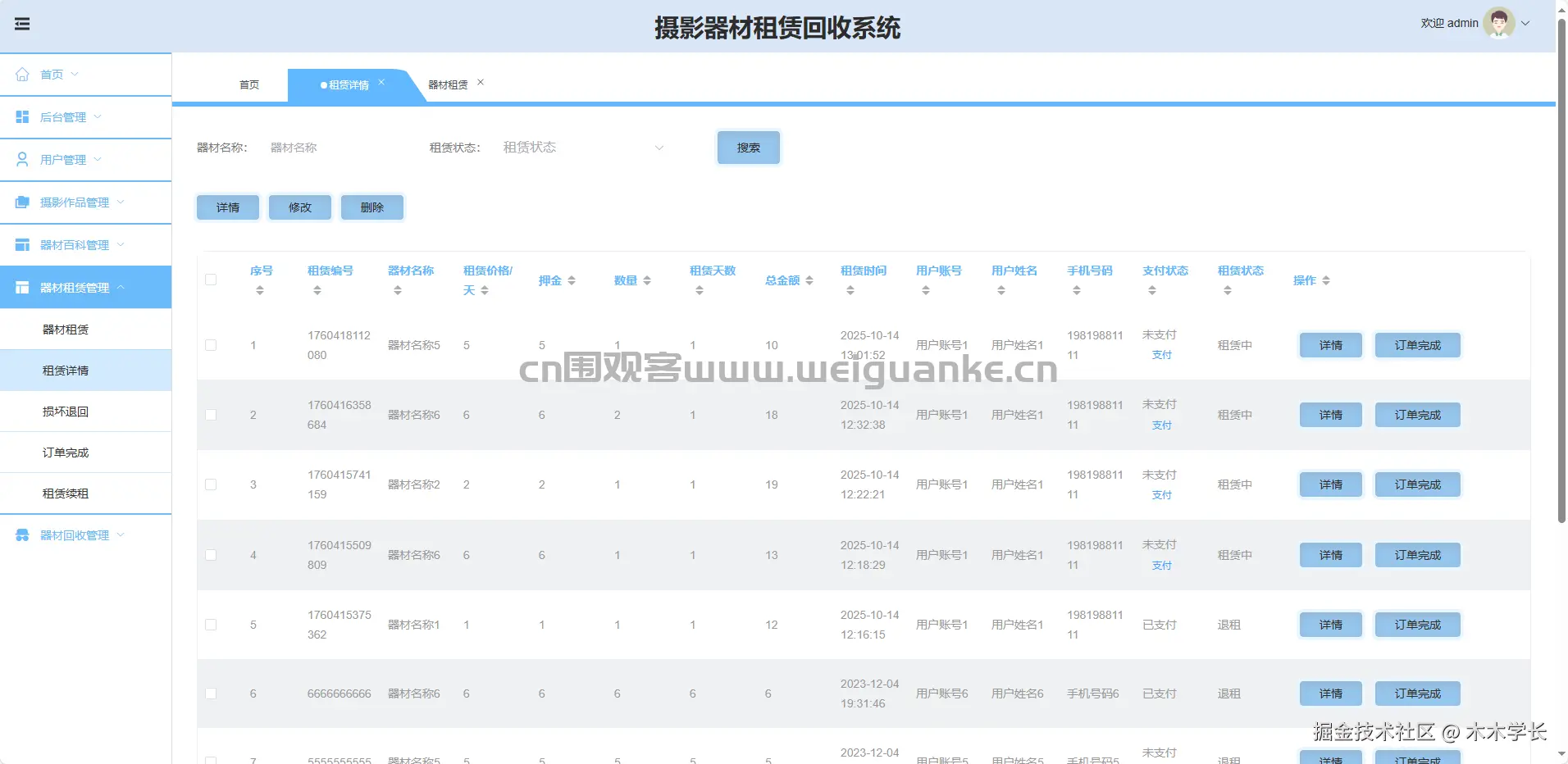Click the 器材回收管理 icon in sidebar

(22, 535)
